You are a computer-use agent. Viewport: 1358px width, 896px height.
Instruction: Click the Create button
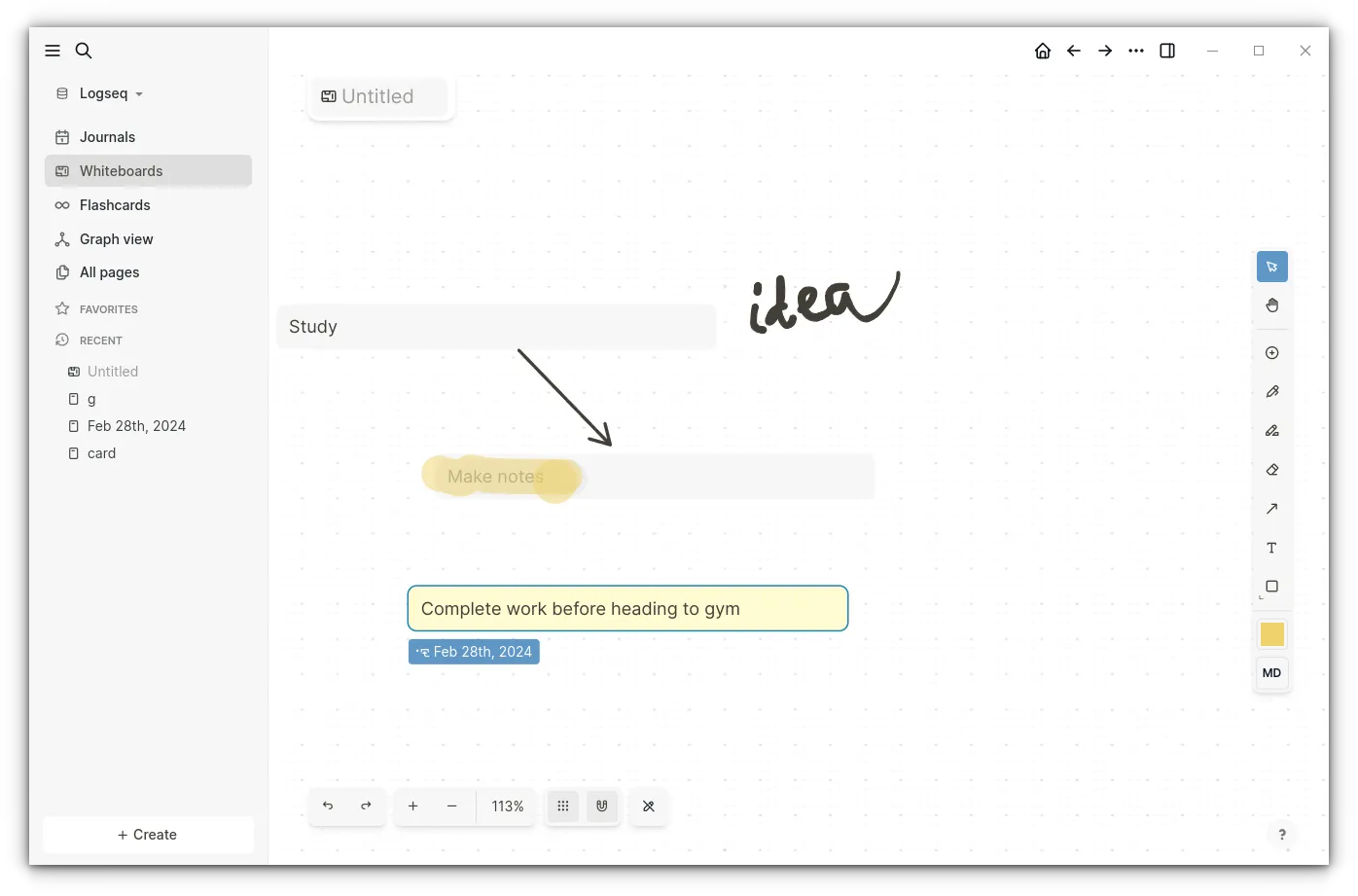[148, 835]
